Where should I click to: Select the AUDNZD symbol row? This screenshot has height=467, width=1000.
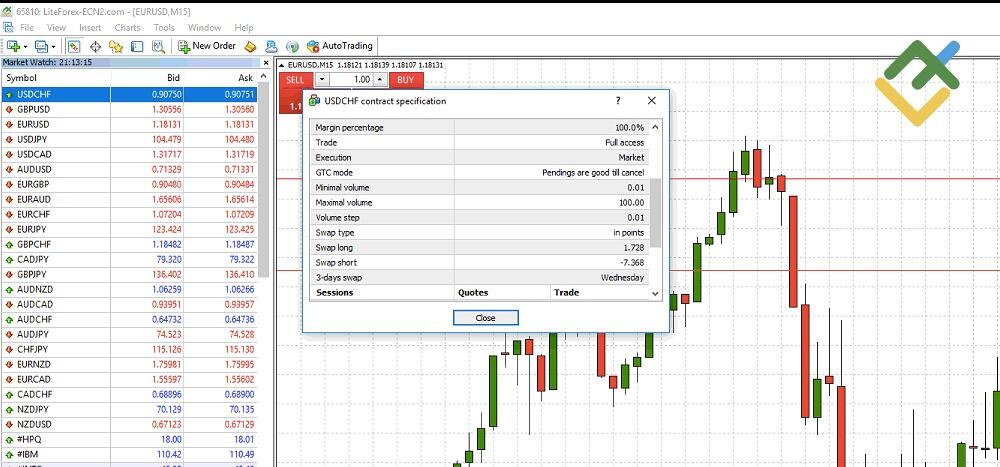[x=129, y=289]
